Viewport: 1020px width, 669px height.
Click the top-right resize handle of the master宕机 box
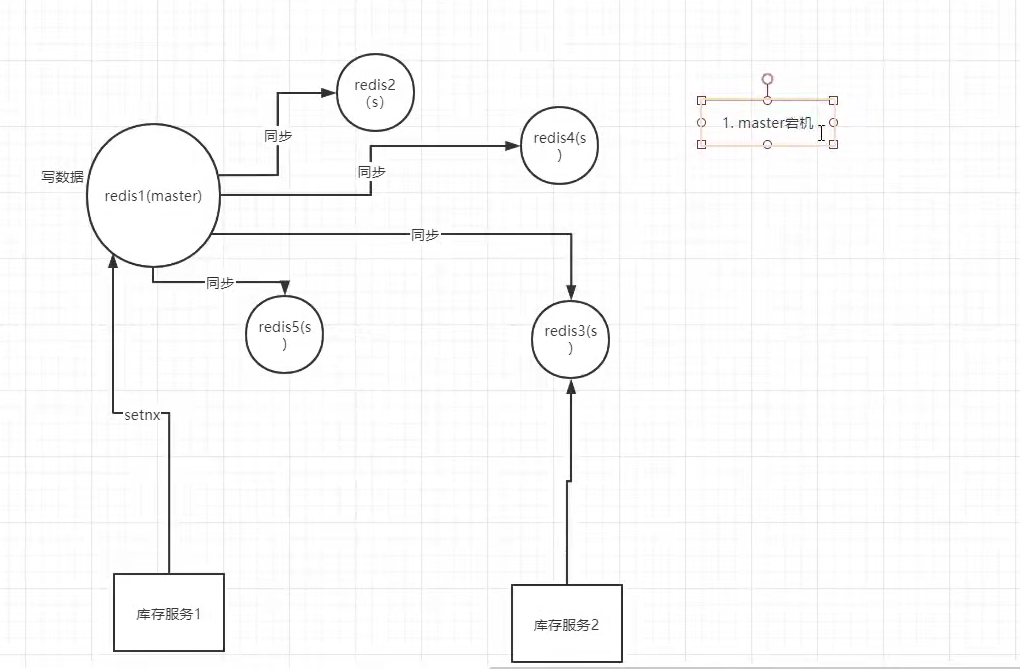833,100
